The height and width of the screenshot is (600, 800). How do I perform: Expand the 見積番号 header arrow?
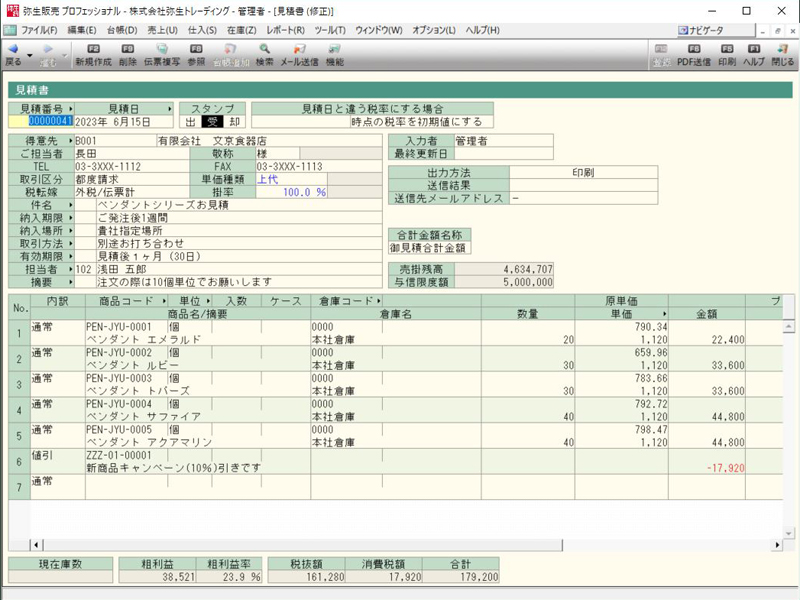(70, 109)
